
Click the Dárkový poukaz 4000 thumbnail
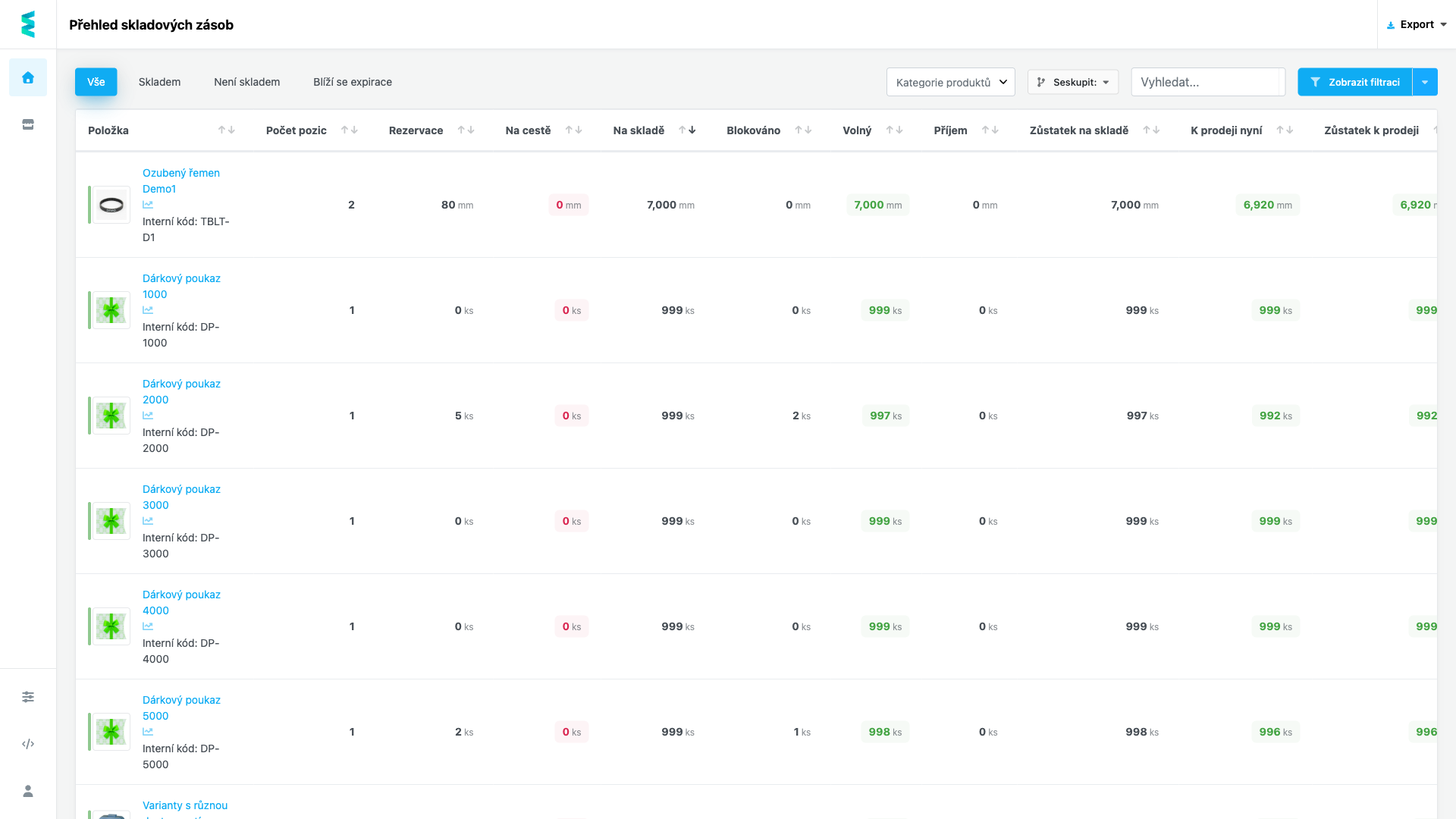111,626
